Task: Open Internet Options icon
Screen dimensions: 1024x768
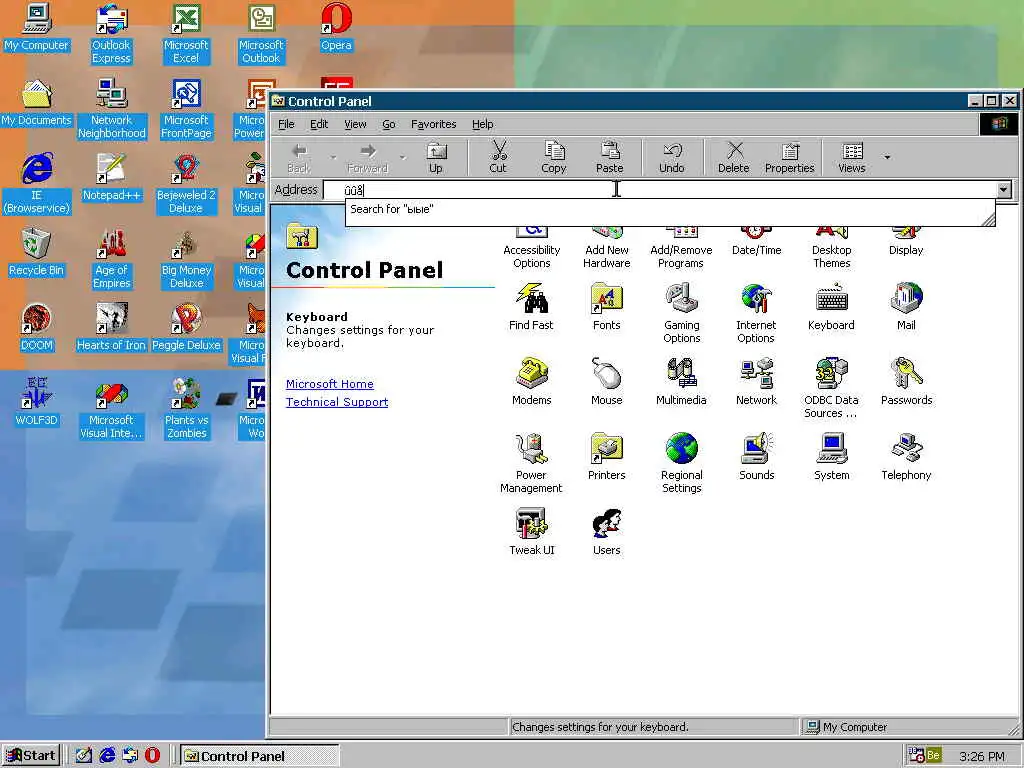Action: 756,313
